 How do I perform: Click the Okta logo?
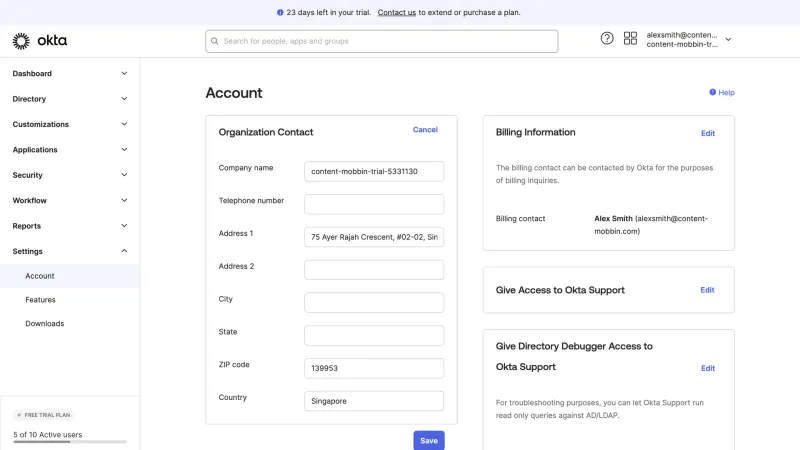[40, 41]
